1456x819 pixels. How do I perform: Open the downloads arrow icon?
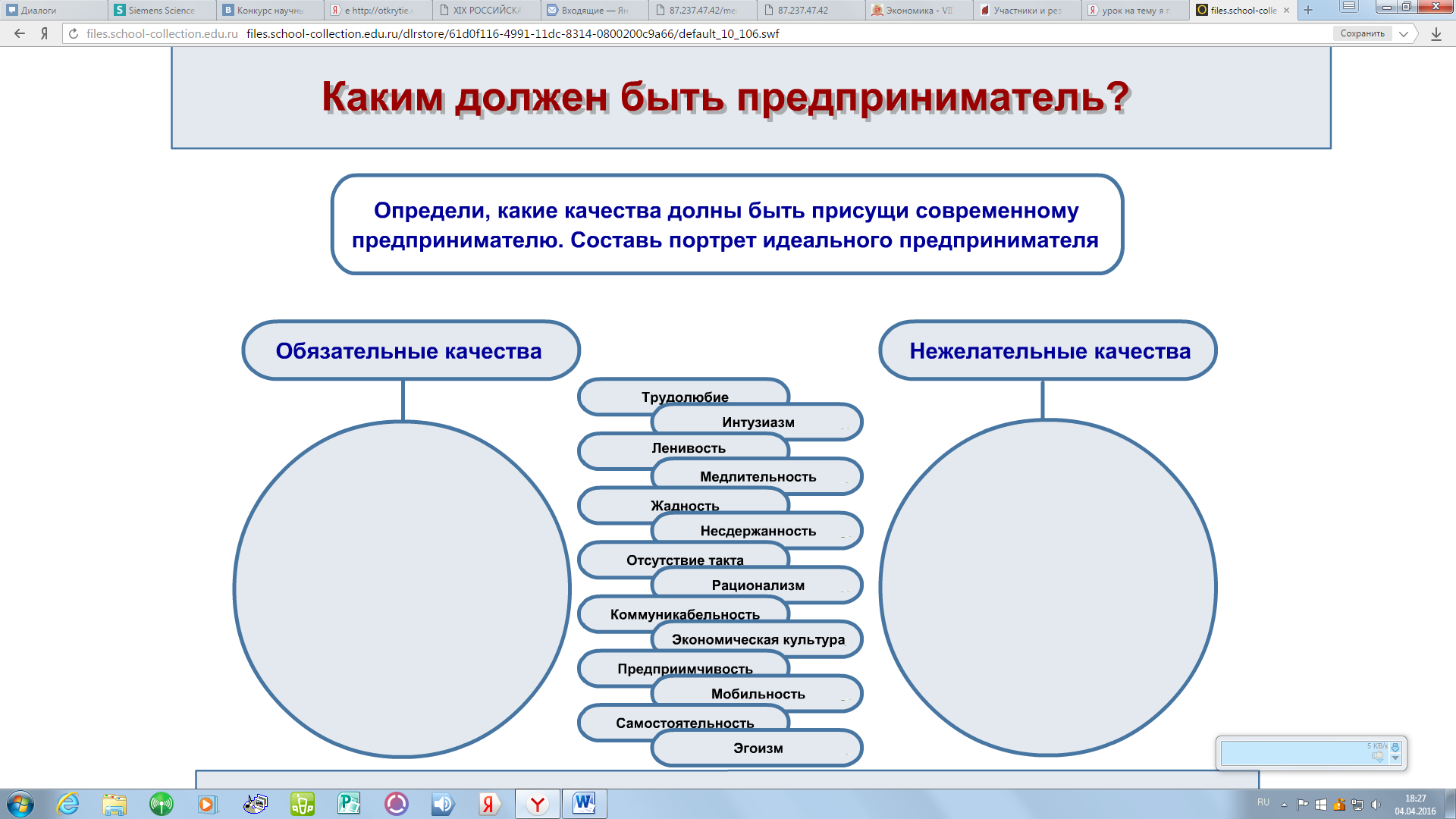tap(1436, 34)
